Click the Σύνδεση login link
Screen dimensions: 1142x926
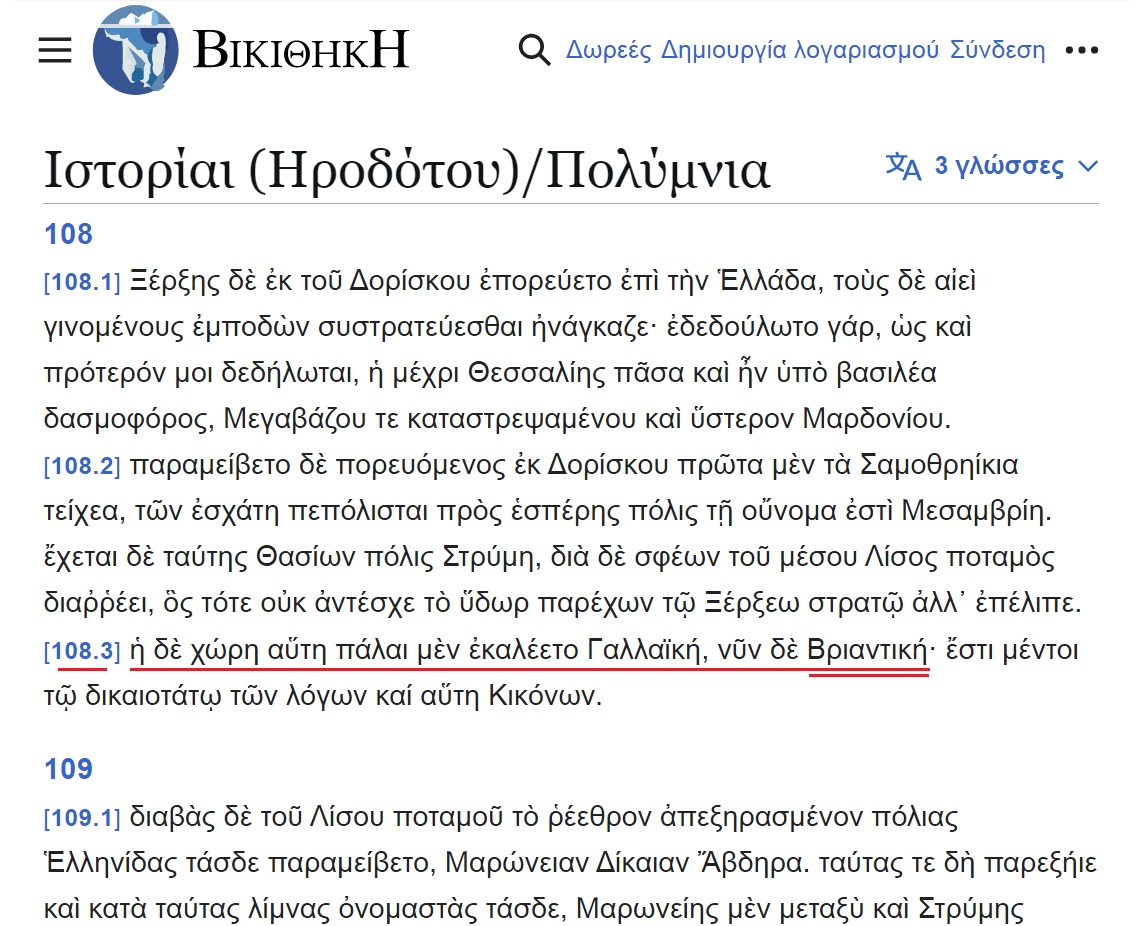[997, 50]
